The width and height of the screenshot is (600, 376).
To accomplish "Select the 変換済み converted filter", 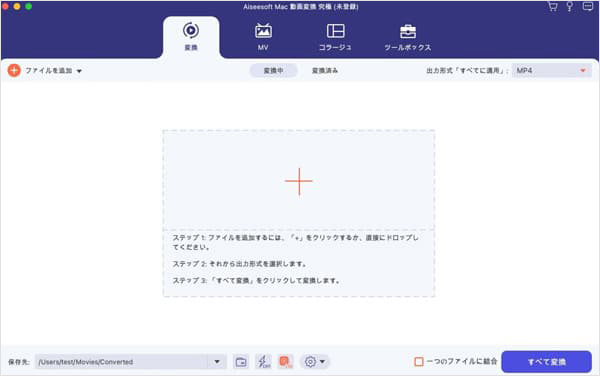I will point(325,71).
